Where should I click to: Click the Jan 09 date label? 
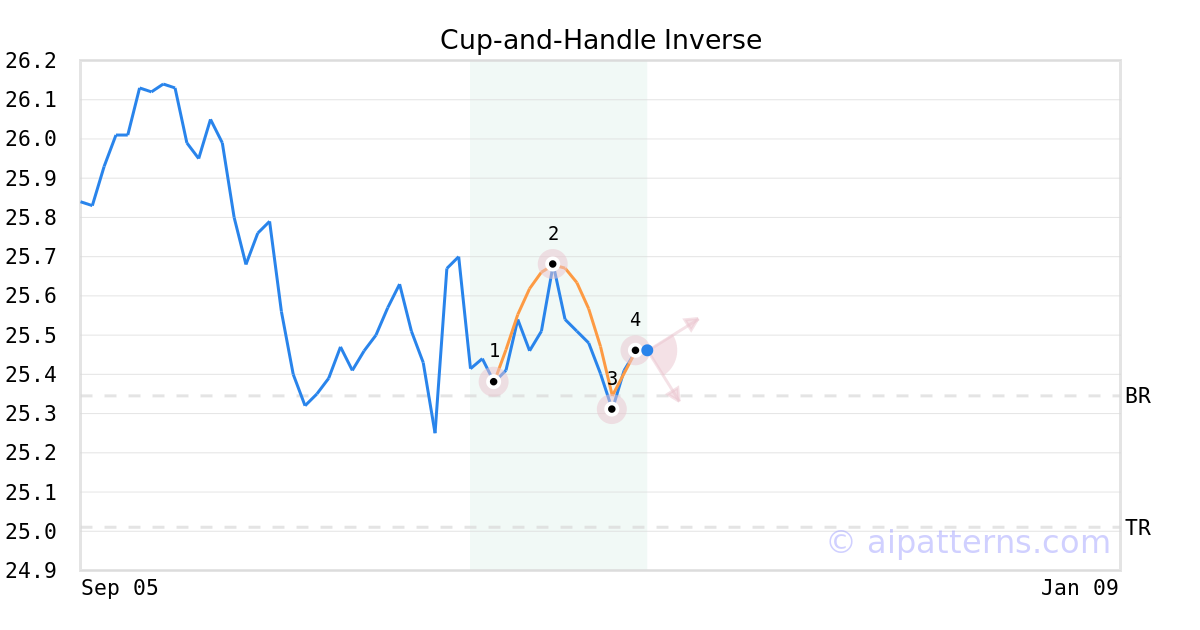[1079, 588]
